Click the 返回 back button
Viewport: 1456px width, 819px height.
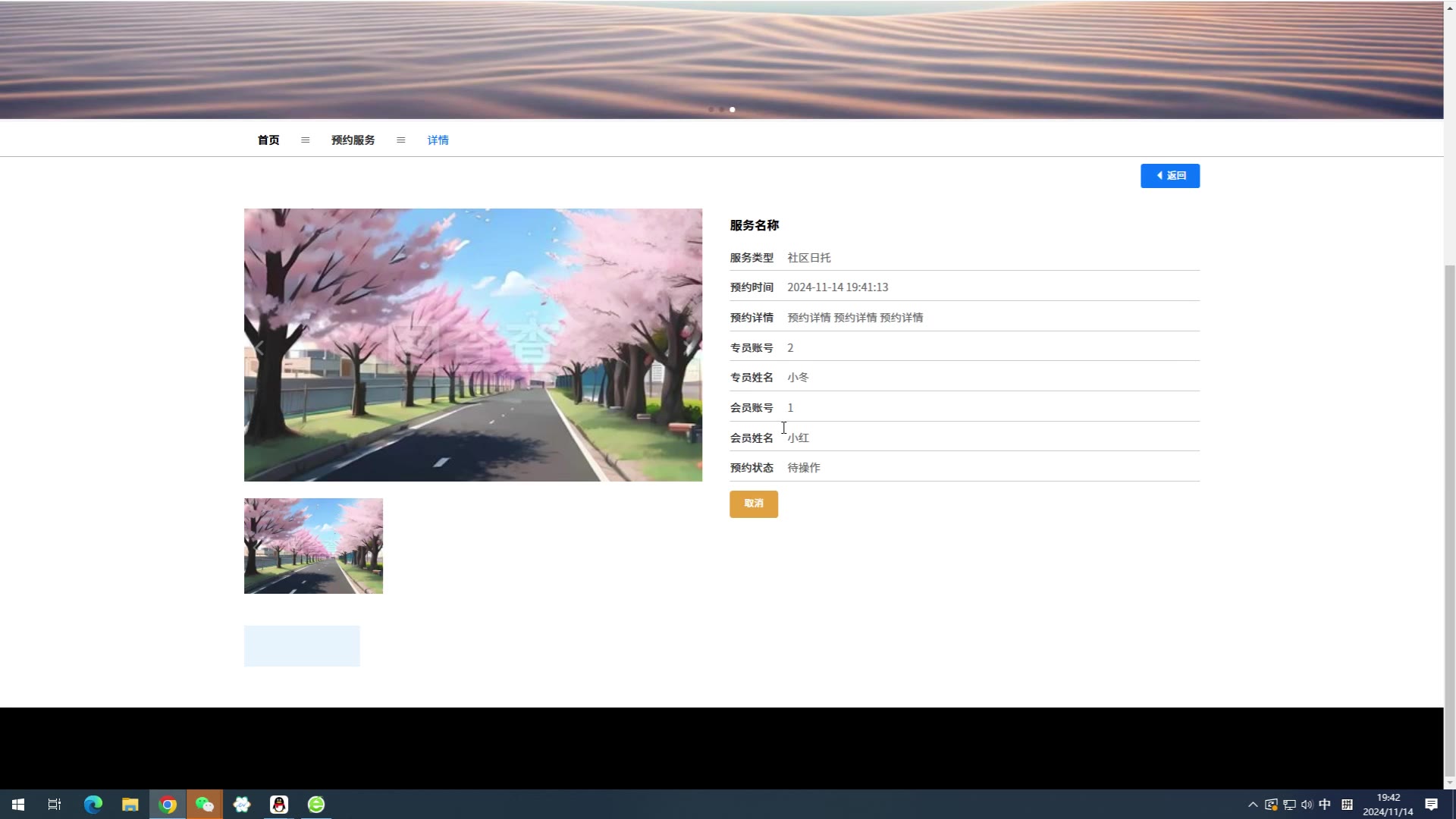(1169, 176)
